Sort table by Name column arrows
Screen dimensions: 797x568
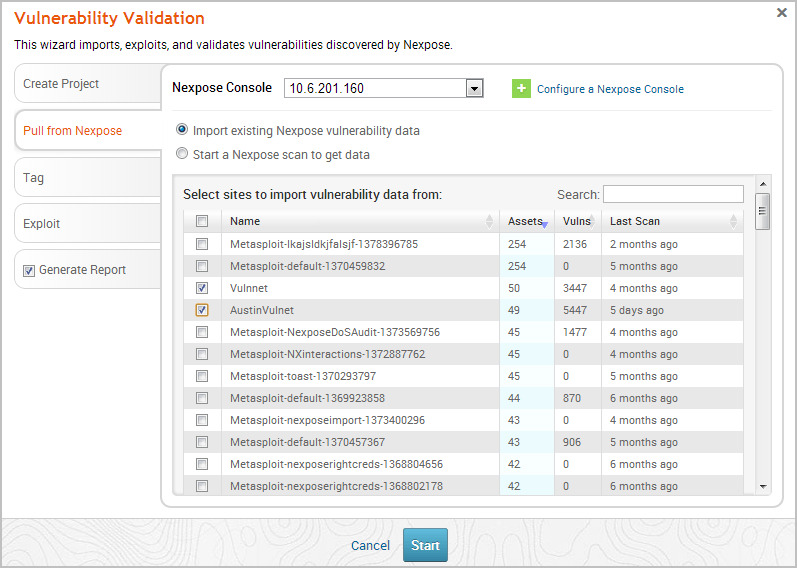click(x=489, y=221)
